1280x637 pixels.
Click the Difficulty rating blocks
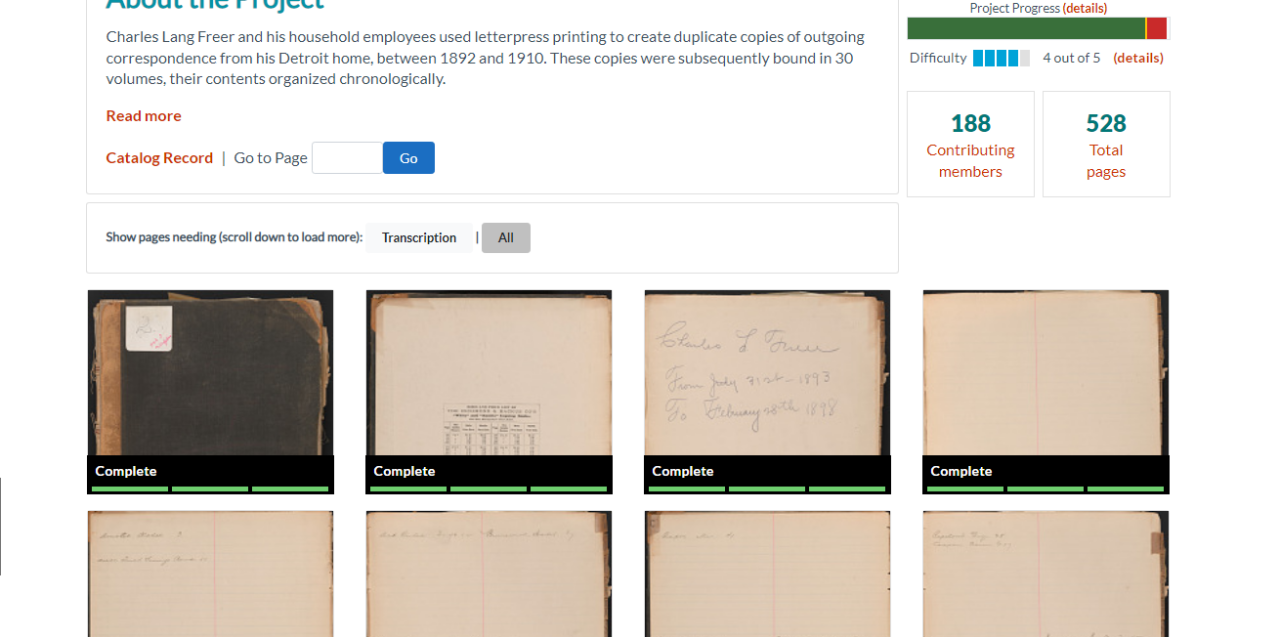pyautogui.click(x=1001, y=58)
